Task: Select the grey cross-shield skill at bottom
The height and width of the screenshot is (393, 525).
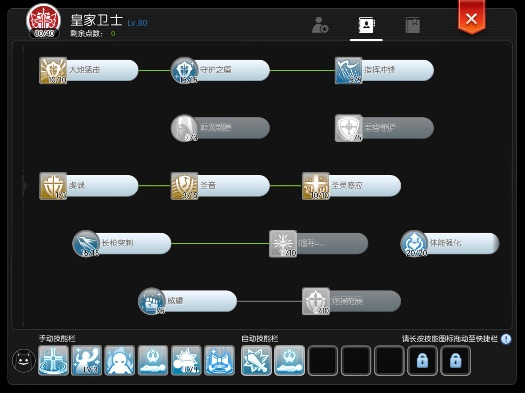Action: coord(316,301)
